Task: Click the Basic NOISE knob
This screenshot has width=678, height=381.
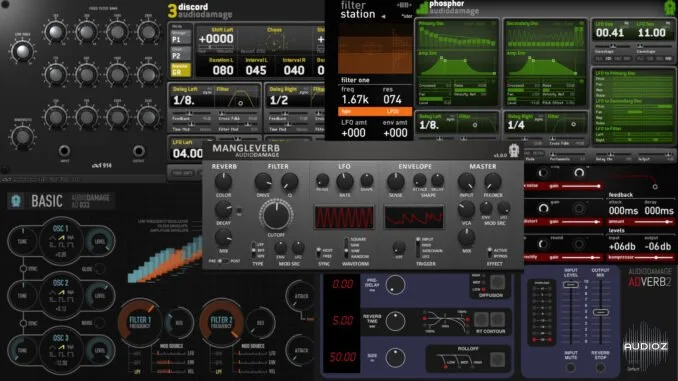Action: [x=99, y=323]
